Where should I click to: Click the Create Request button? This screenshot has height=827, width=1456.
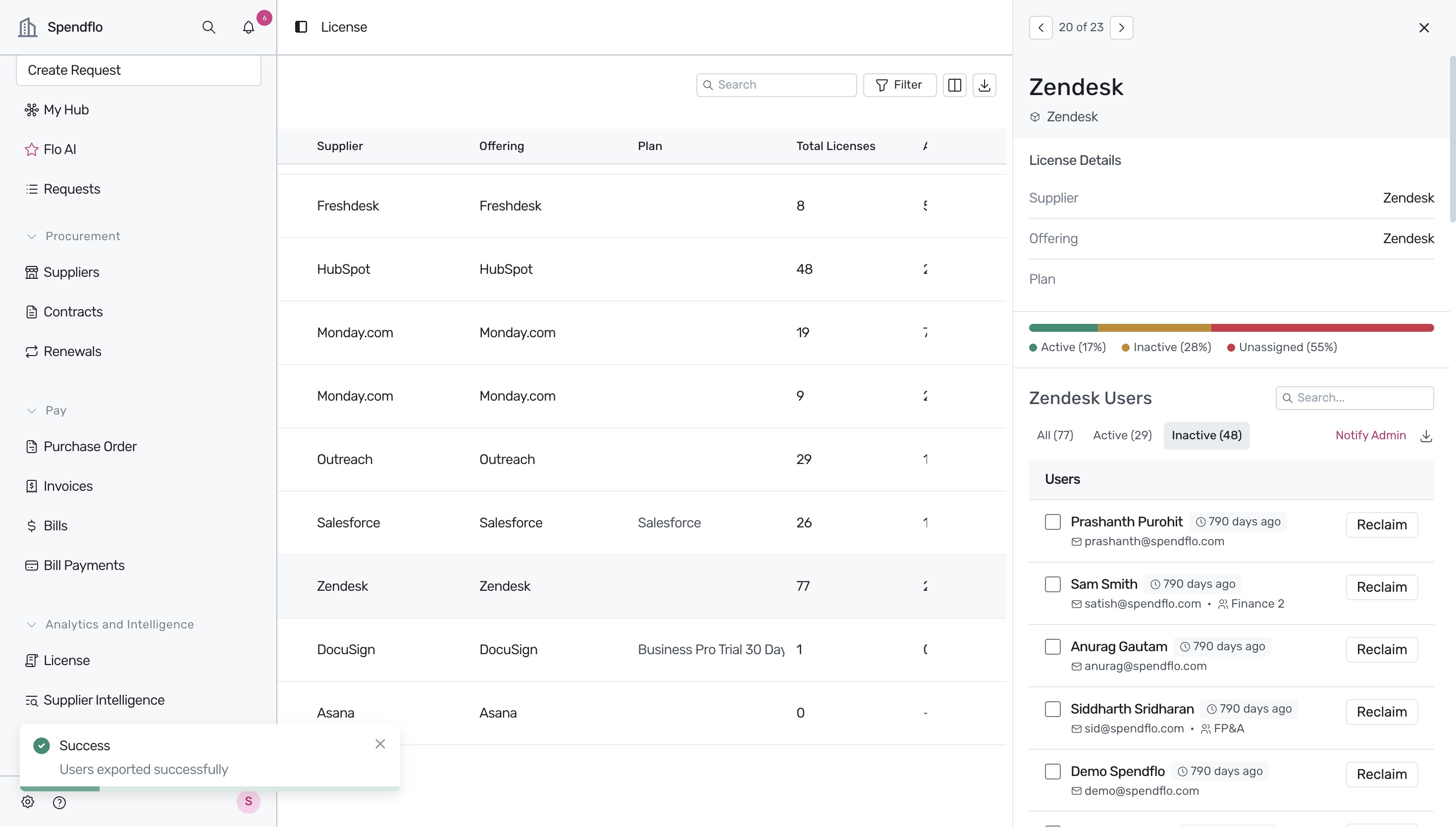[139, 70]
